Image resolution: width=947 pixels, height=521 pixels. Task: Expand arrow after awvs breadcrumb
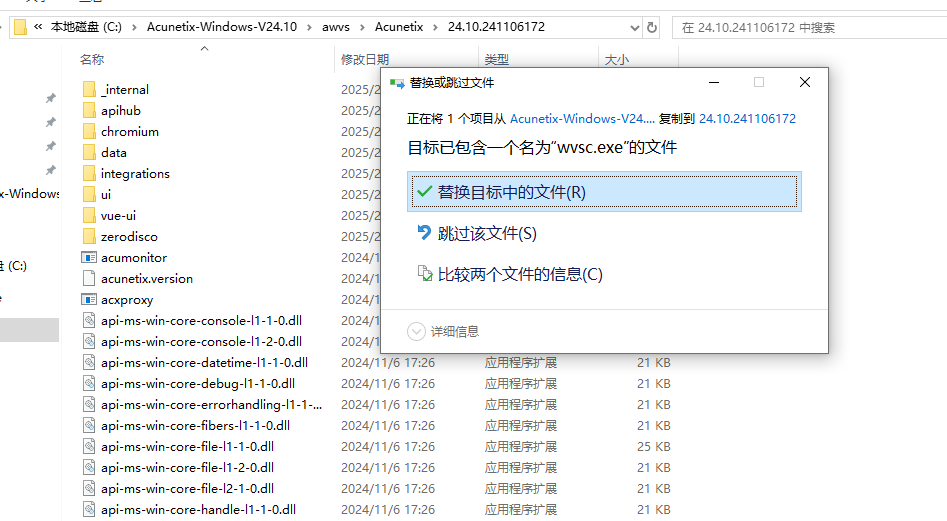click(362, 27)
